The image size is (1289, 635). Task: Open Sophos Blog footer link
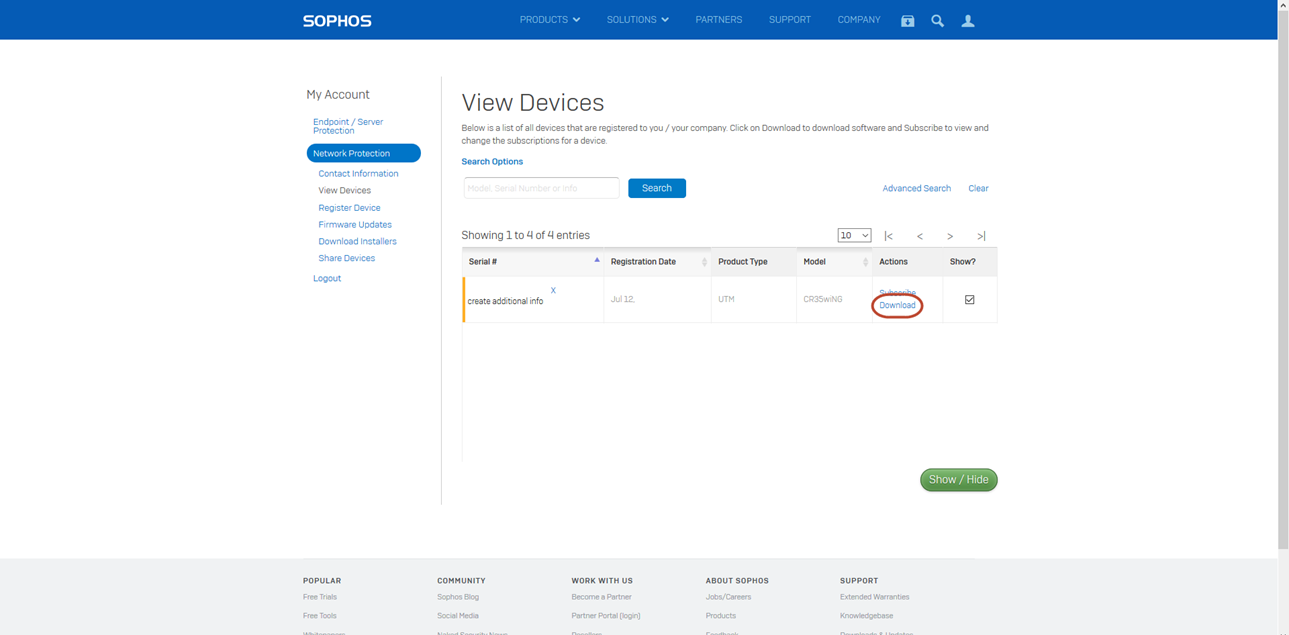tap(458, 597)
